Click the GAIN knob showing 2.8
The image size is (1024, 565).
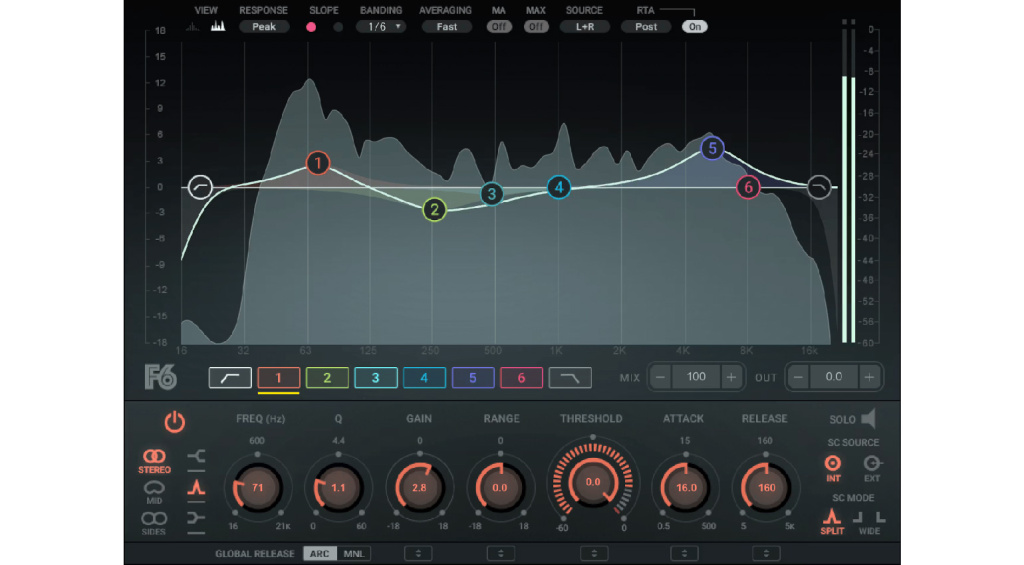pyautogui.click(x=419, y=487)
